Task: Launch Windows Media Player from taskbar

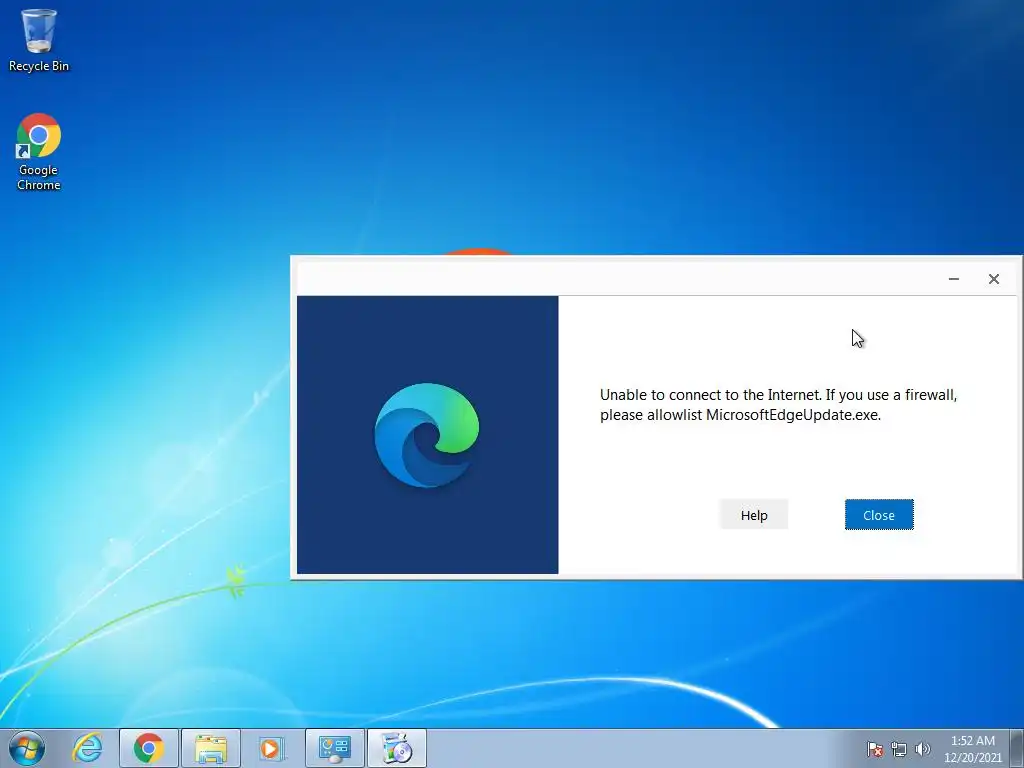Action: coord(272,748)
